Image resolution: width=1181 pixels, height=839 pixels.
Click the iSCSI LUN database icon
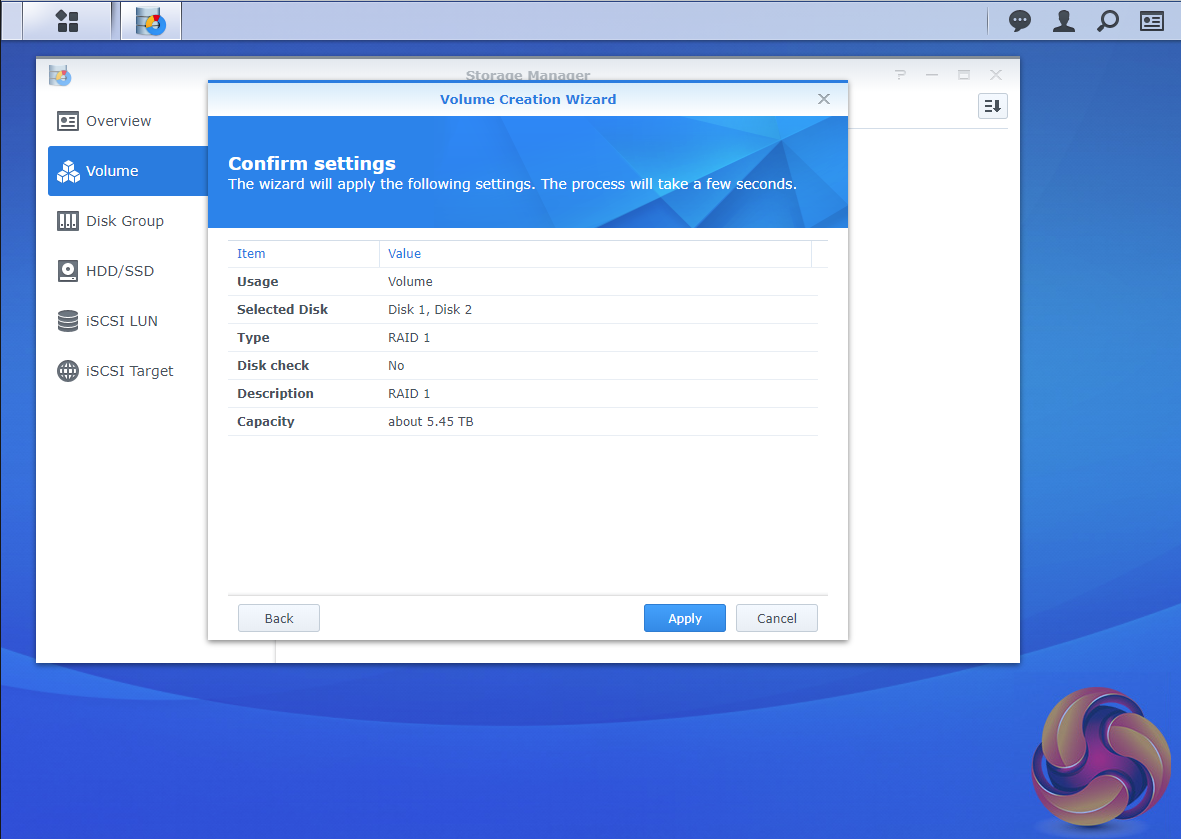[68, 321]
